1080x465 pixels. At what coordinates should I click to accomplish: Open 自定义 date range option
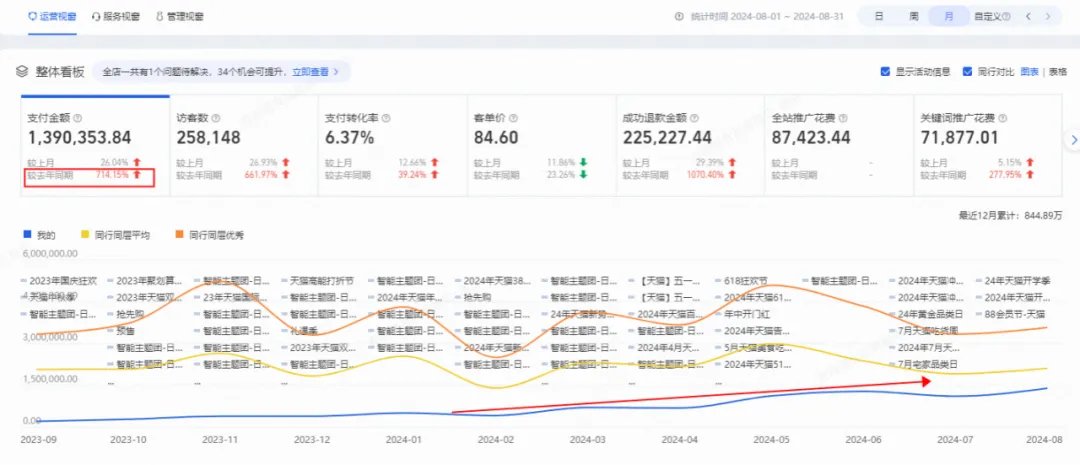point(992,17)
